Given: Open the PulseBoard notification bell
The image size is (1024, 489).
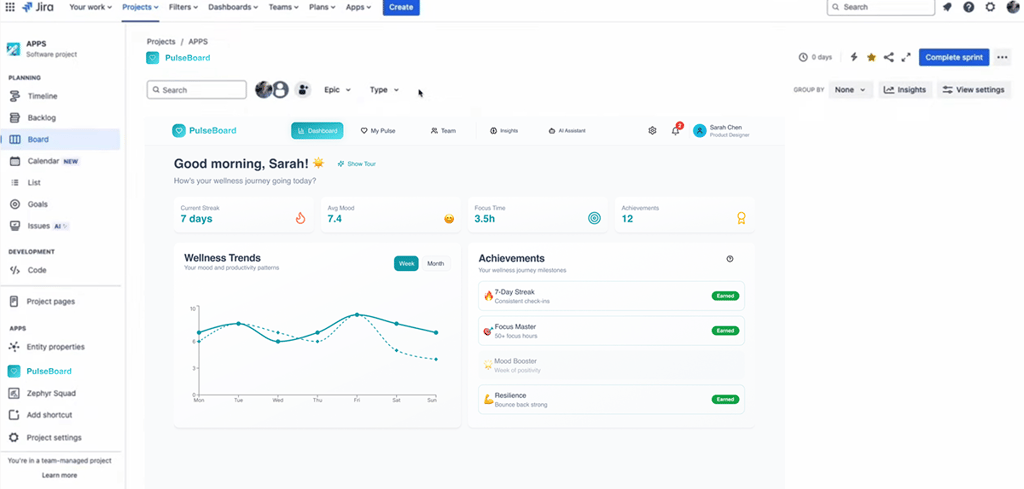Looking at the screenshot, I should pos(676,131).
